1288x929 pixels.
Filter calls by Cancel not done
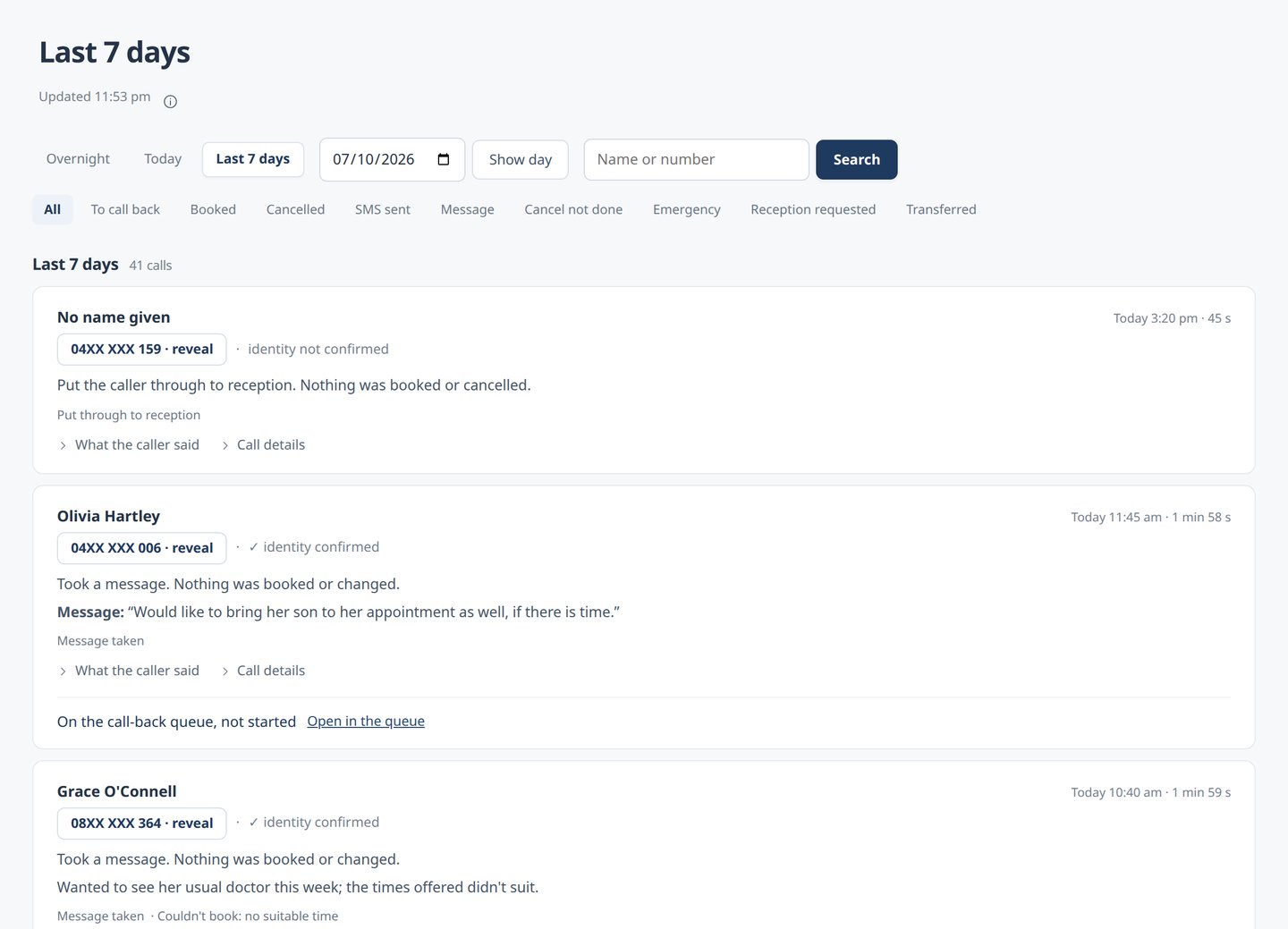tap(573, 209)
